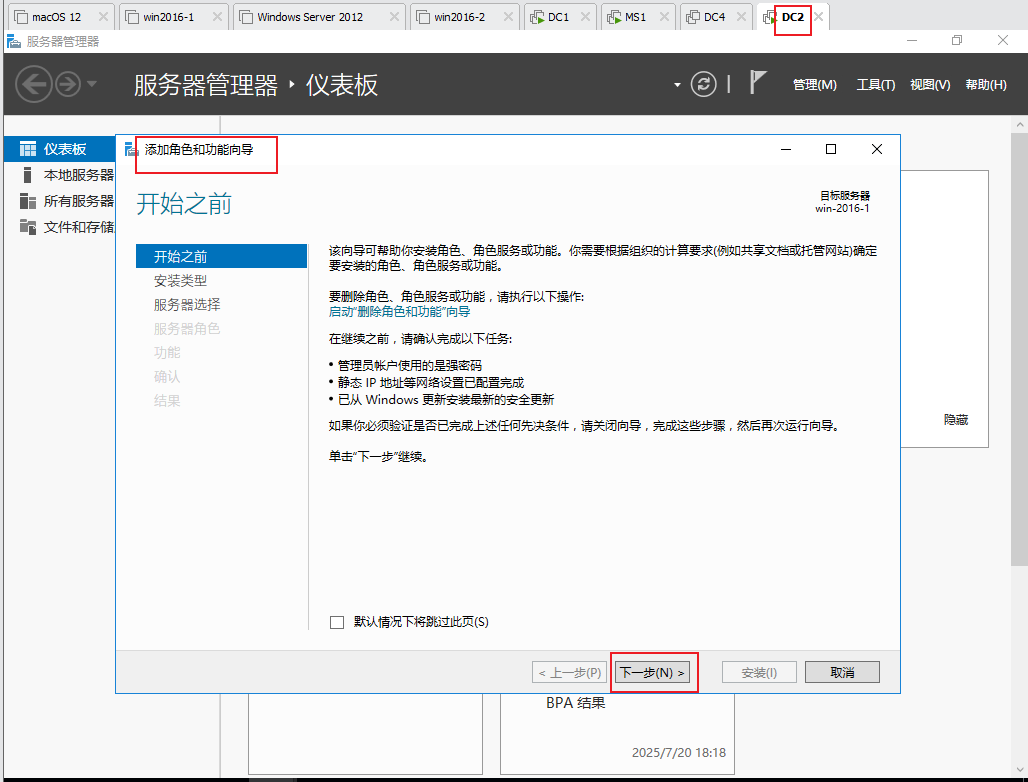Check 默认情况下将跳过此页 checkbox
Viewport: 1028px width, 782px height.
point(337,622)
